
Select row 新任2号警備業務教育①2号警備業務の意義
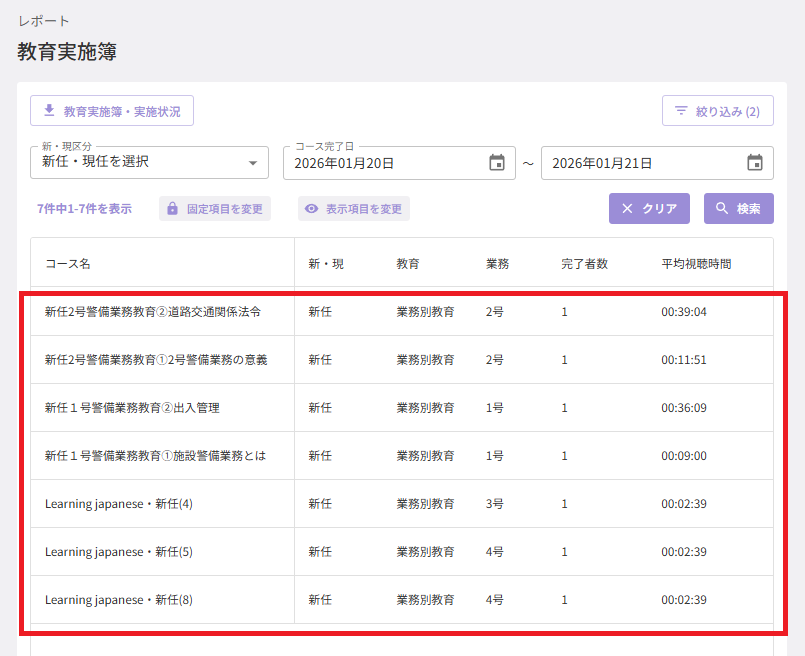[x=402, y=360]
